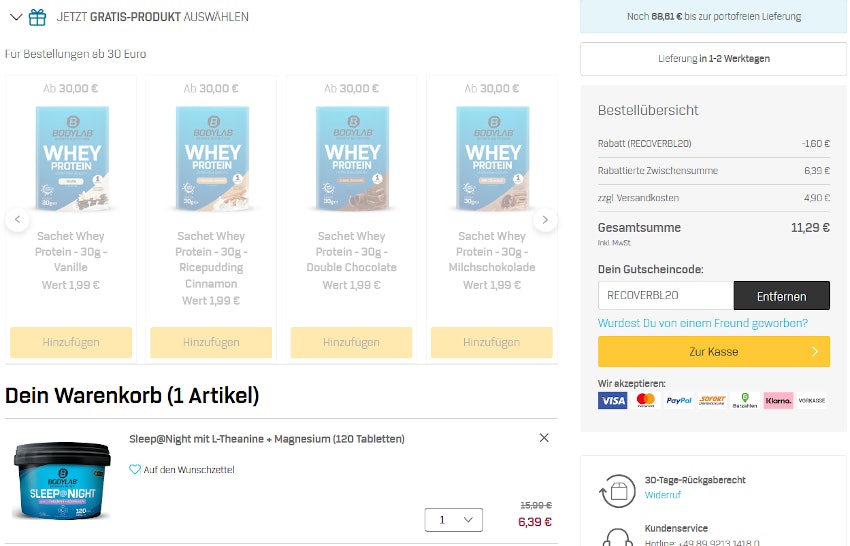Select the PayPal payment icon
The width and height of the screenshot is (850, 546).
click(x=679, y=400)
